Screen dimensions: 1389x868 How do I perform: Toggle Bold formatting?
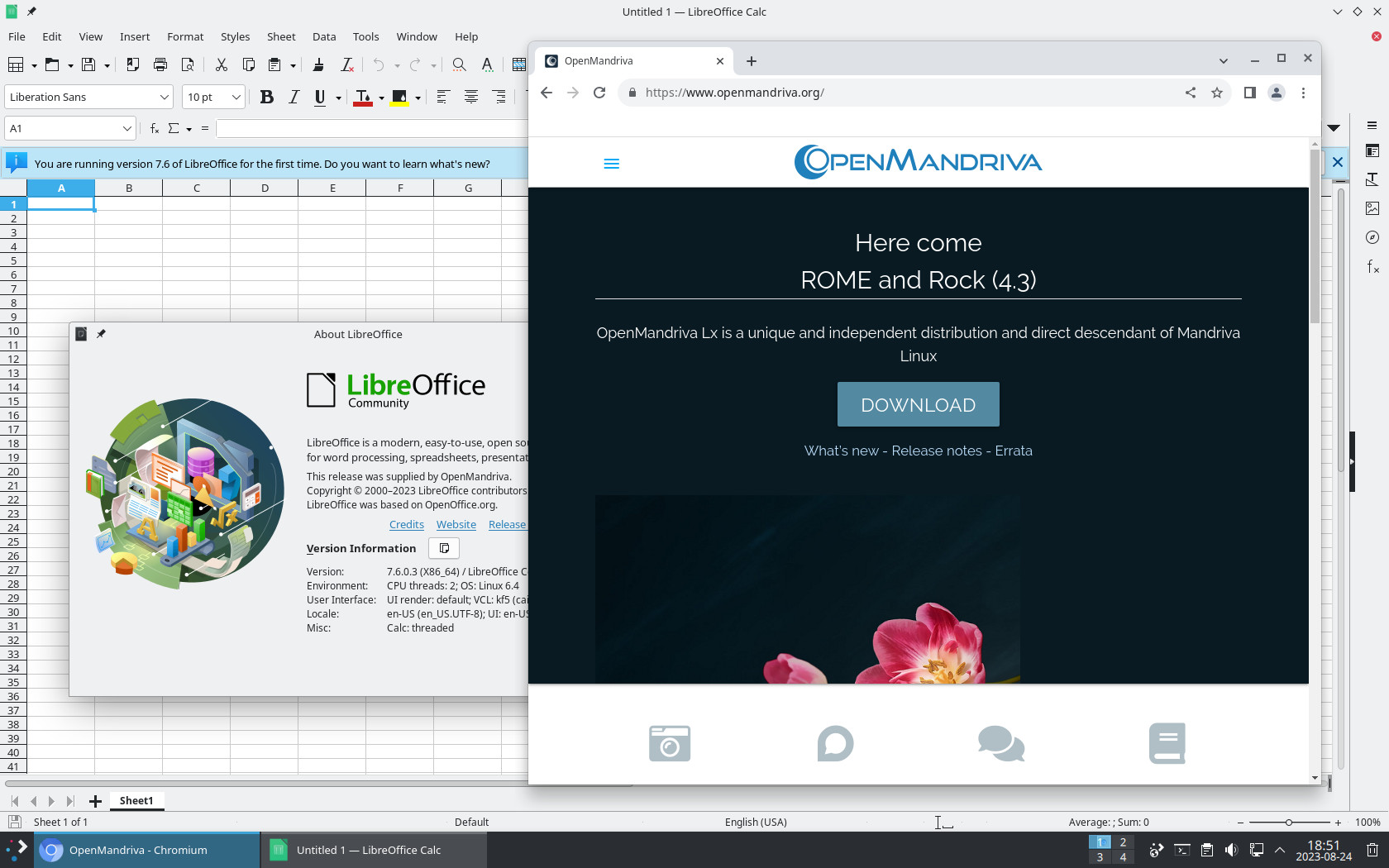tap(266, 97)
